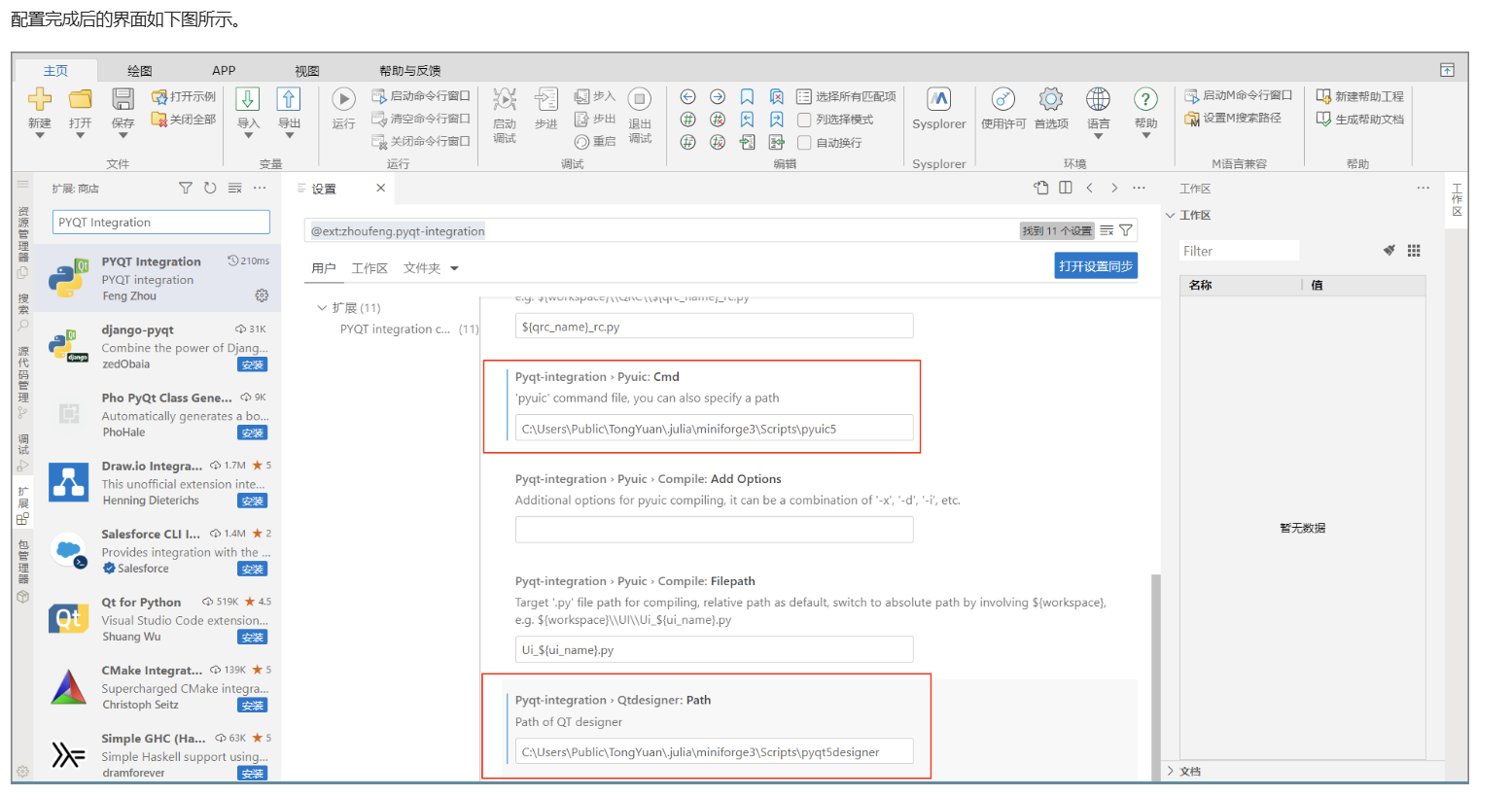
Task: Open the dropdown arrow under 保存
Action: tap(123, 136)
